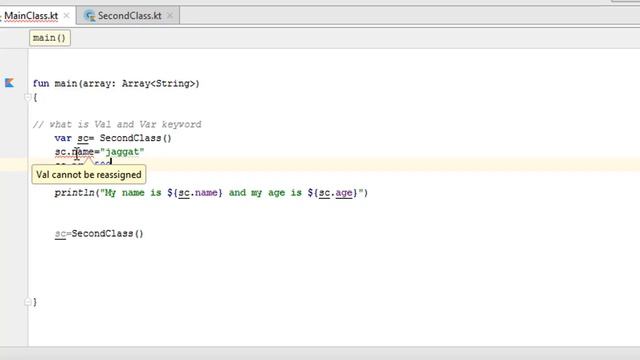Click the 'sc=SecondClass()' reassignment line

(99, 233)
